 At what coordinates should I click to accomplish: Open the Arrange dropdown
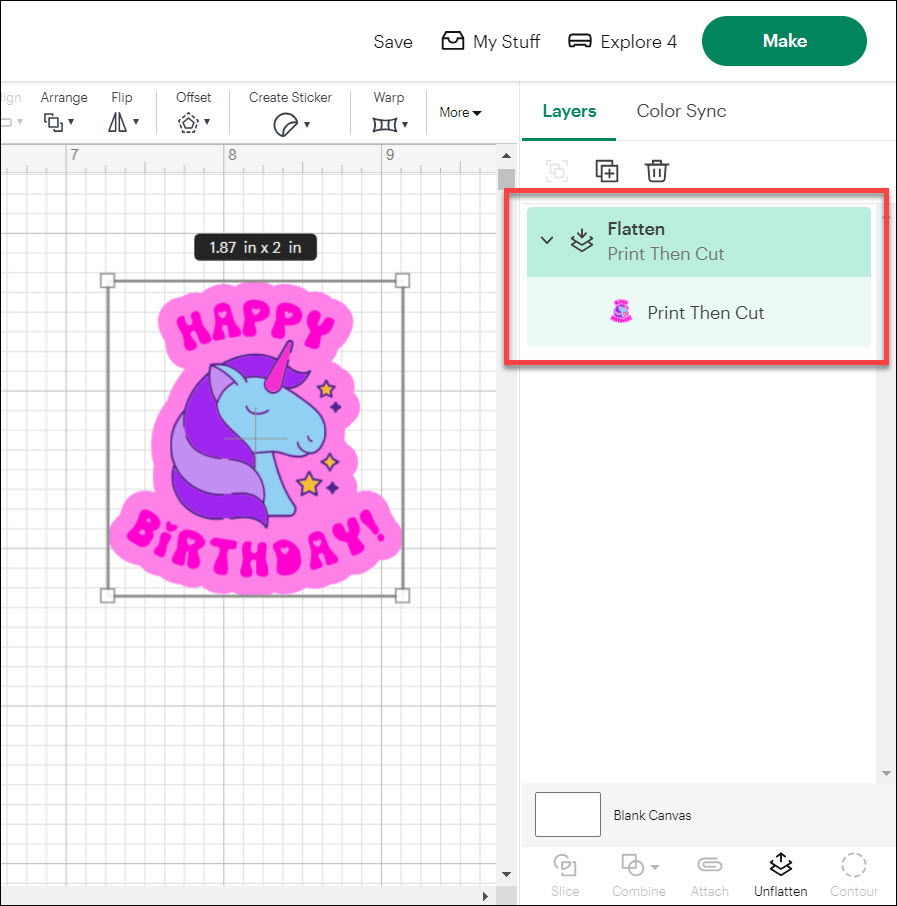[59, 123]
